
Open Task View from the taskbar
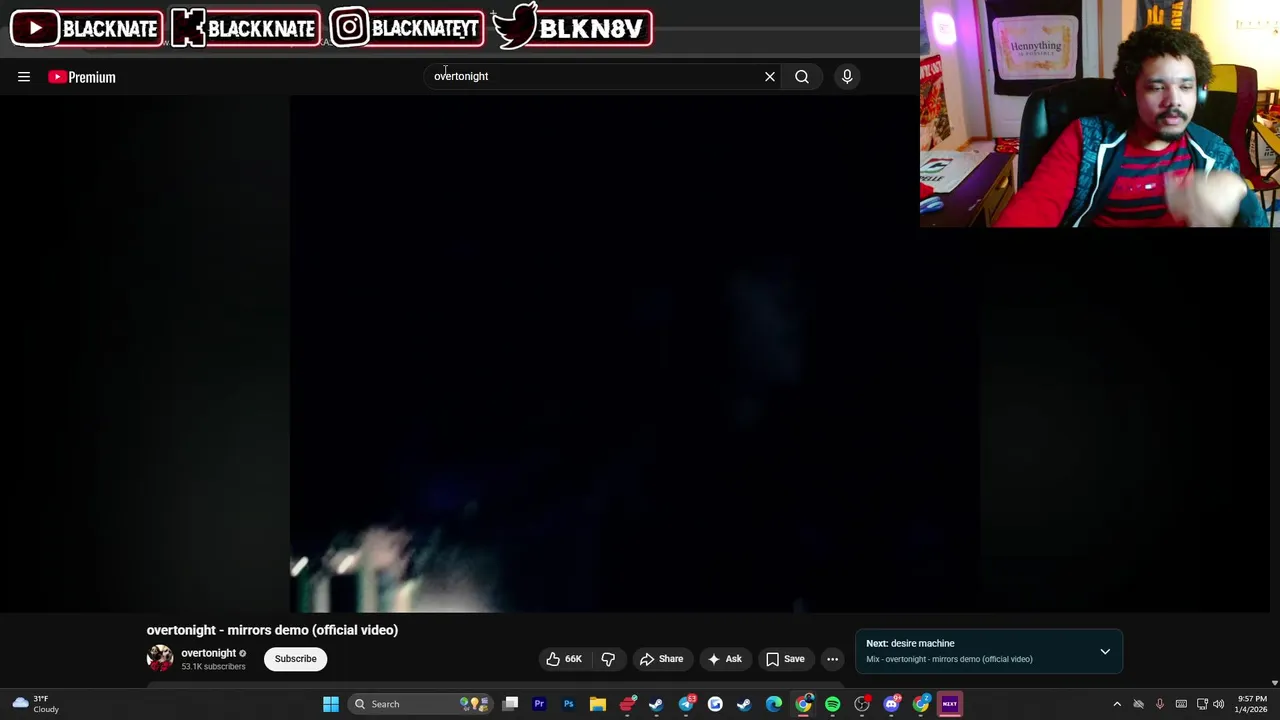pyautogui.click(x=510, y=704)
